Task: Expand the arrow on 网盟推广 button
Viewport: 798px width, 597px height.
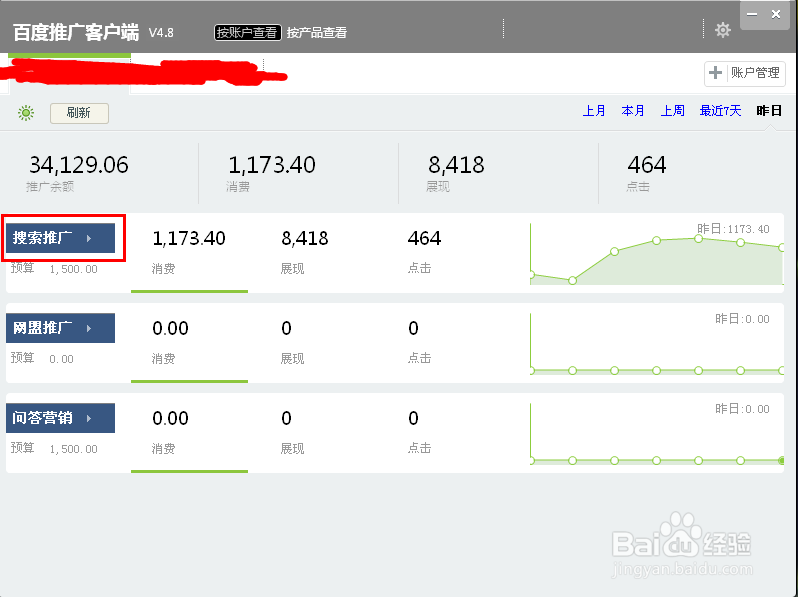Action: click(89, 328)
